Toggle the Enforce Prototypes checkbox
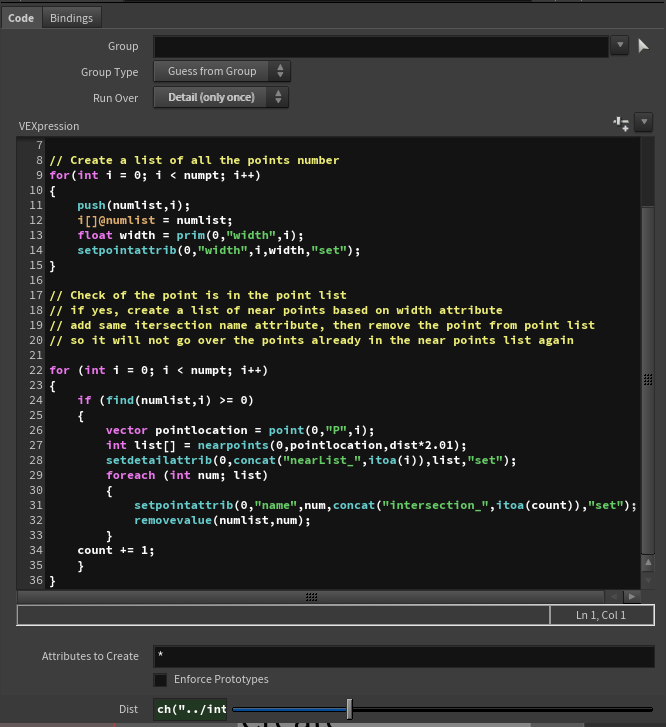666x727 pixels. [x=160, y=680]
